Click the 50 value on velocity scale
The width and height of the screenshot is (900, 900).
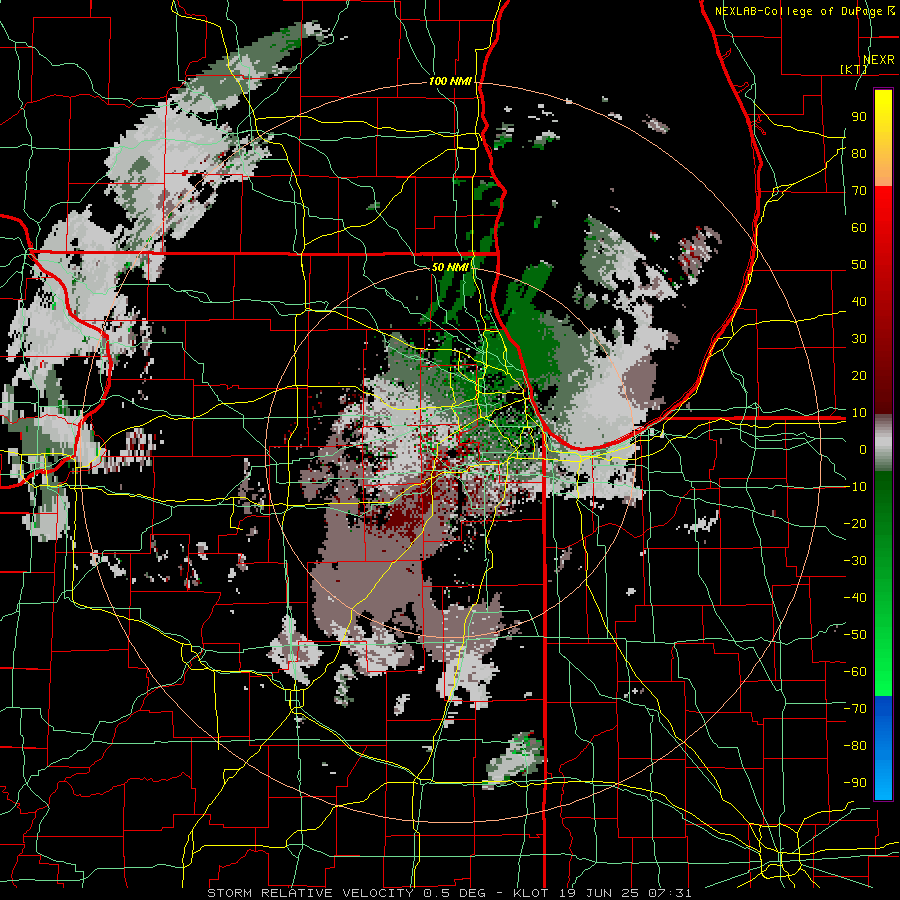tap(859, 265)
